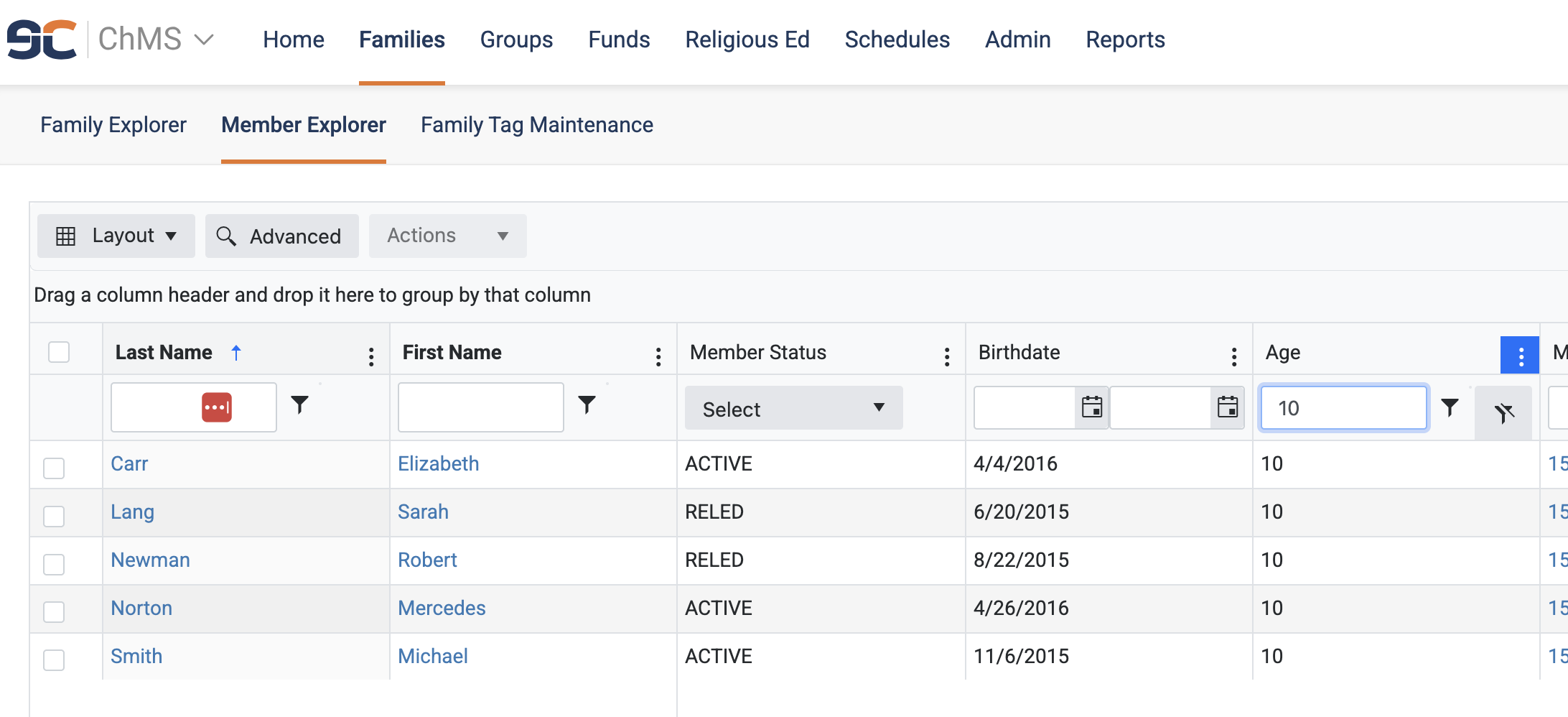Select the Smith row checkbox
Screen dimensions: 1568x717
(x=54, y=660)
